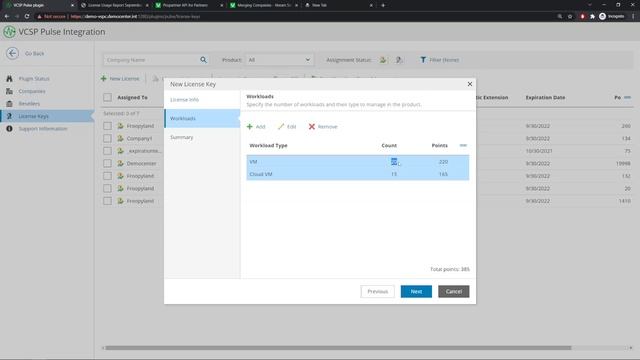This screenshot has height=360, width=640.
Task: Click the green plus New License icon
Action: click(x=103, y=78)
